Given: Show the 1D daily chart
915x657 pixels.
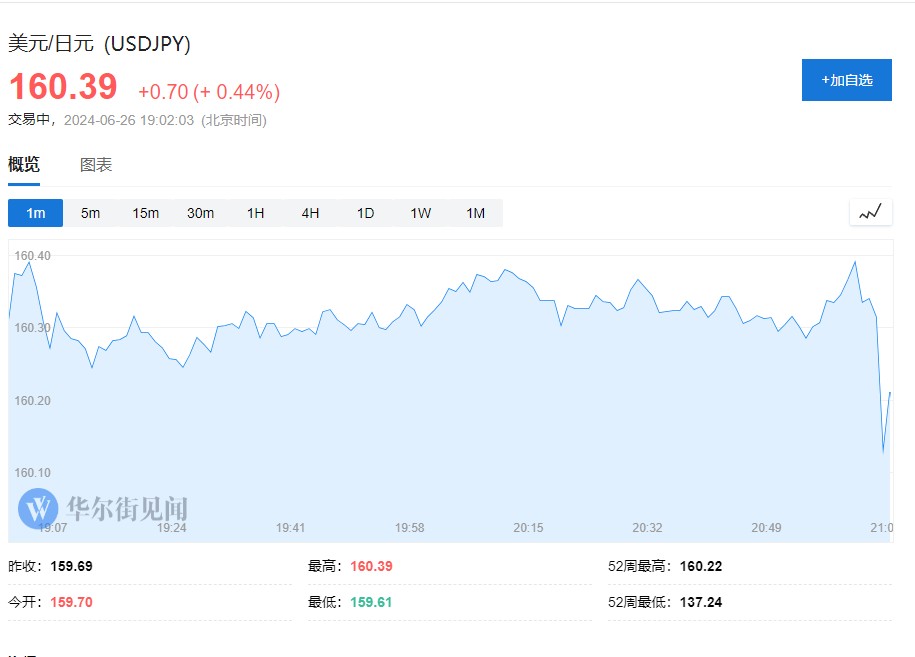Looking at the screenshot, I should 365,213.
